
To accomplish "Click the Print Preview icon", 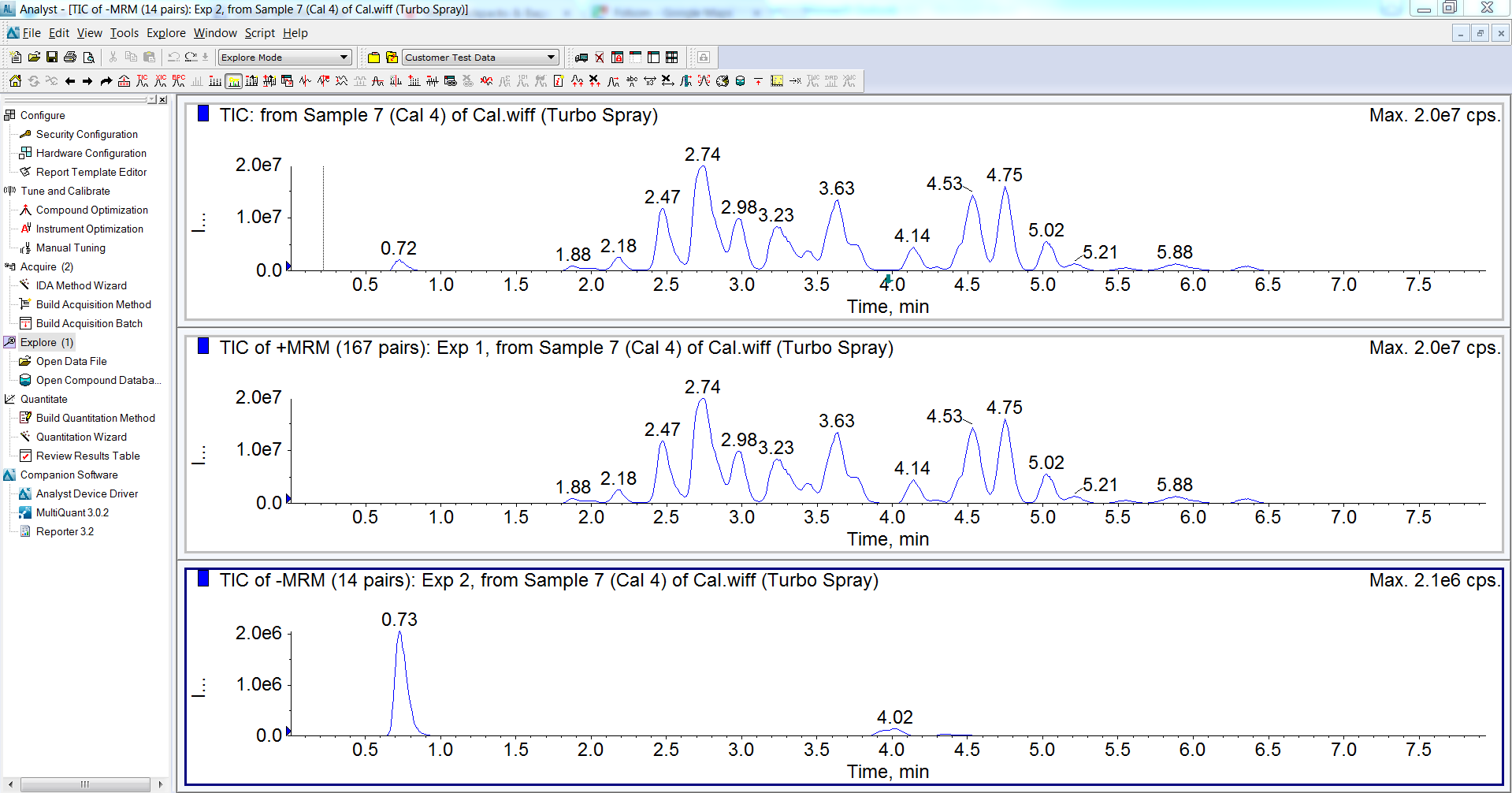I will click(x=88, y=58).
